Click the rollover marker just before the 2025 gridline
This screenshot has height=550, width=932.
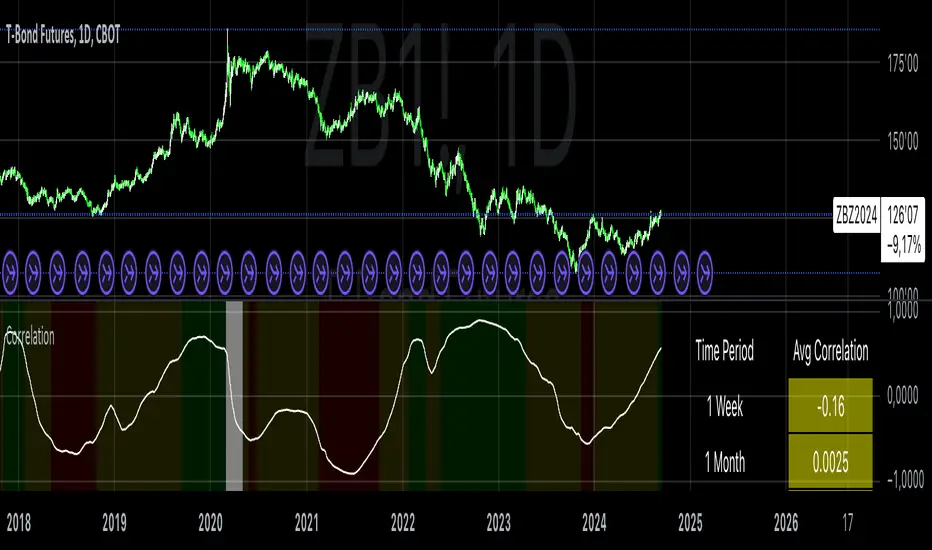pos(681,273)
